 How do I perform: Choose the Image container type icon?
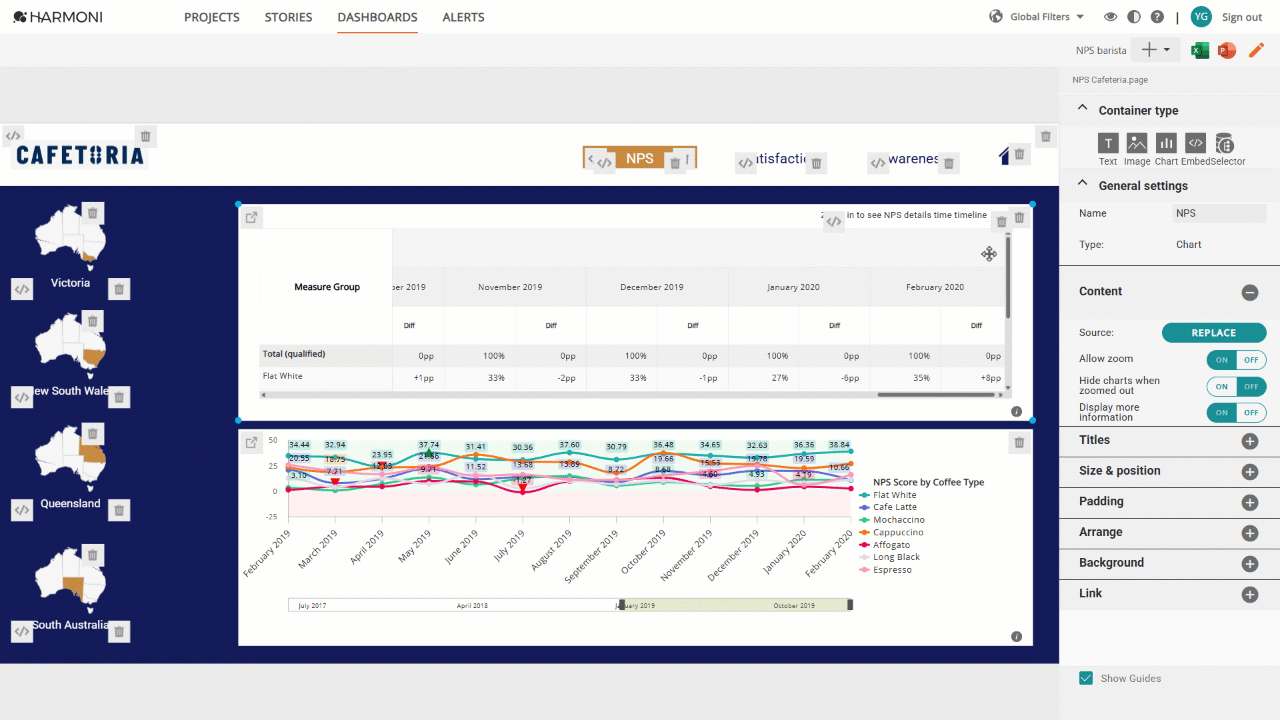click(x=1137, y=143)
